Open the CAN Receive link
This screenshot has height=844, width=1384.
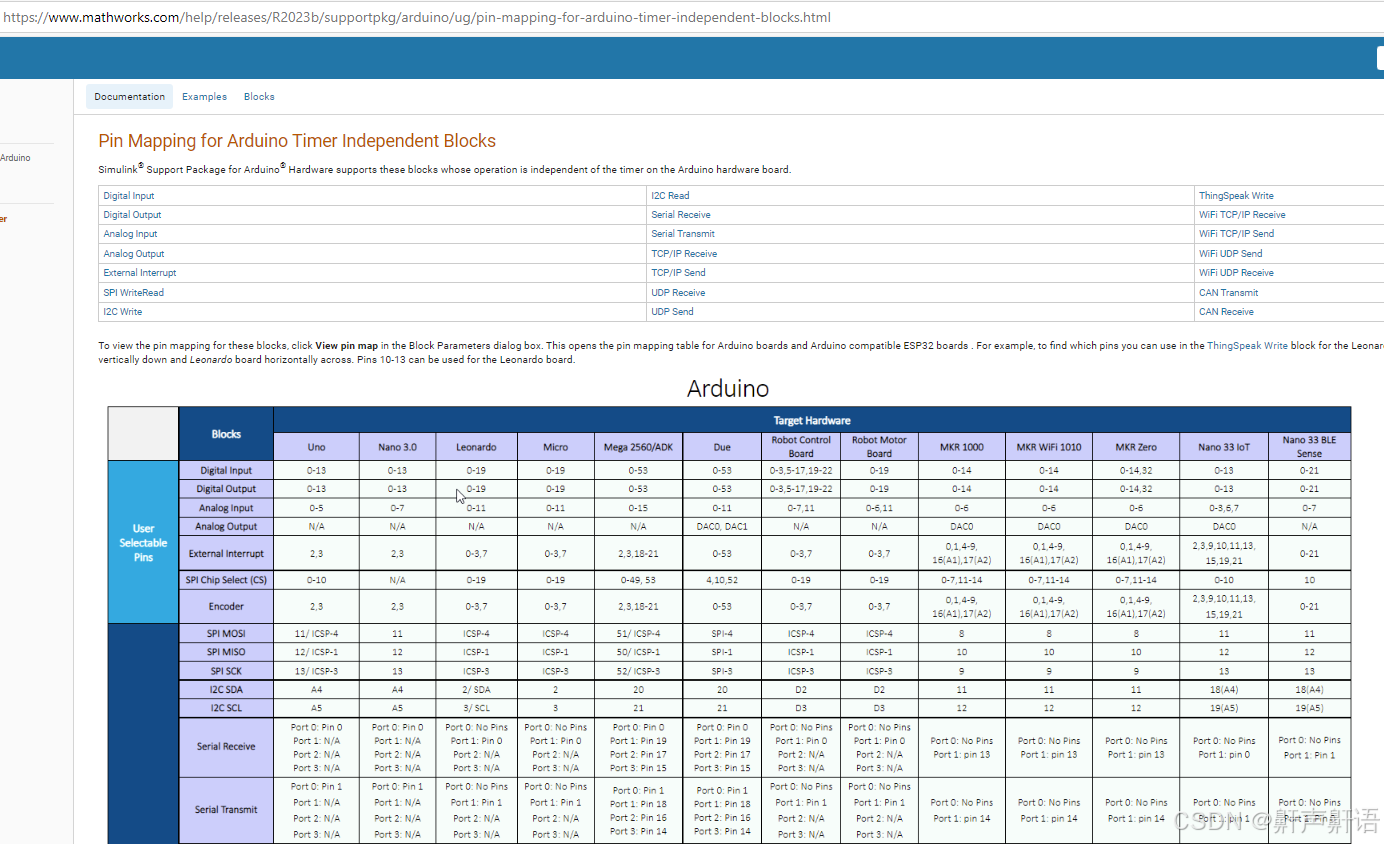point(1226,312)
